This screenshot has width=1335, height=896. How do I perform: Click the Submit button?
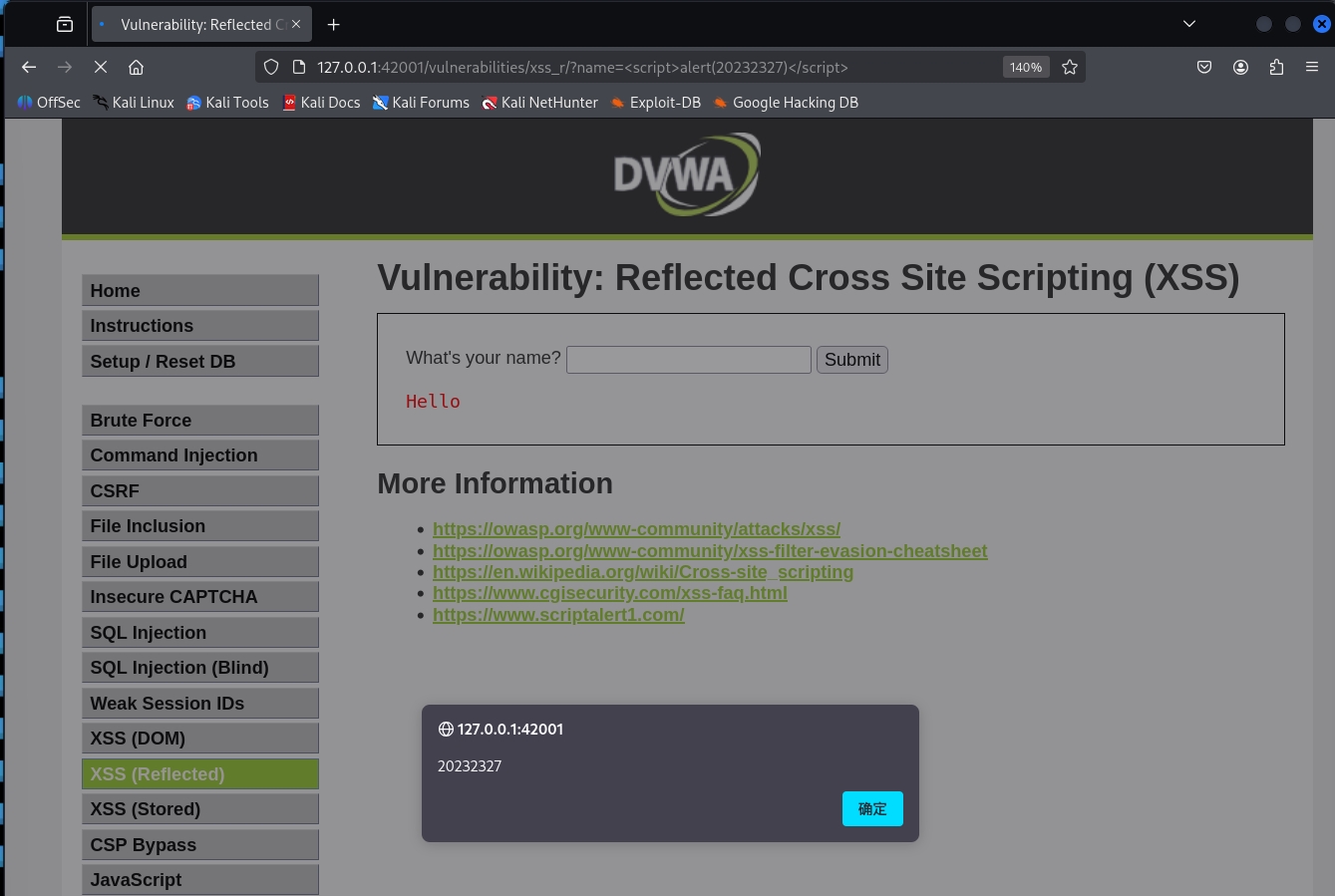pos(852,360)
